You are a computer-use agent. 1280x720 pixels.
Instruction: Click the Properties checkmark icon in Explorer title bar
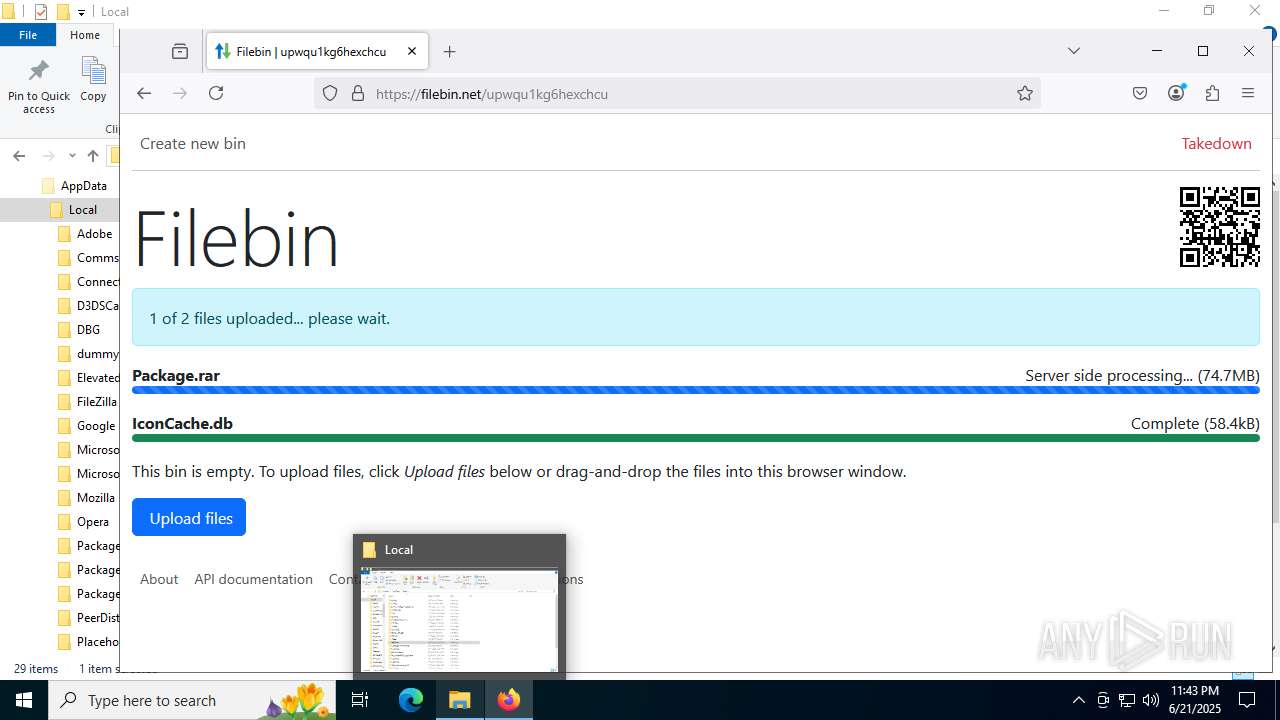41,12
